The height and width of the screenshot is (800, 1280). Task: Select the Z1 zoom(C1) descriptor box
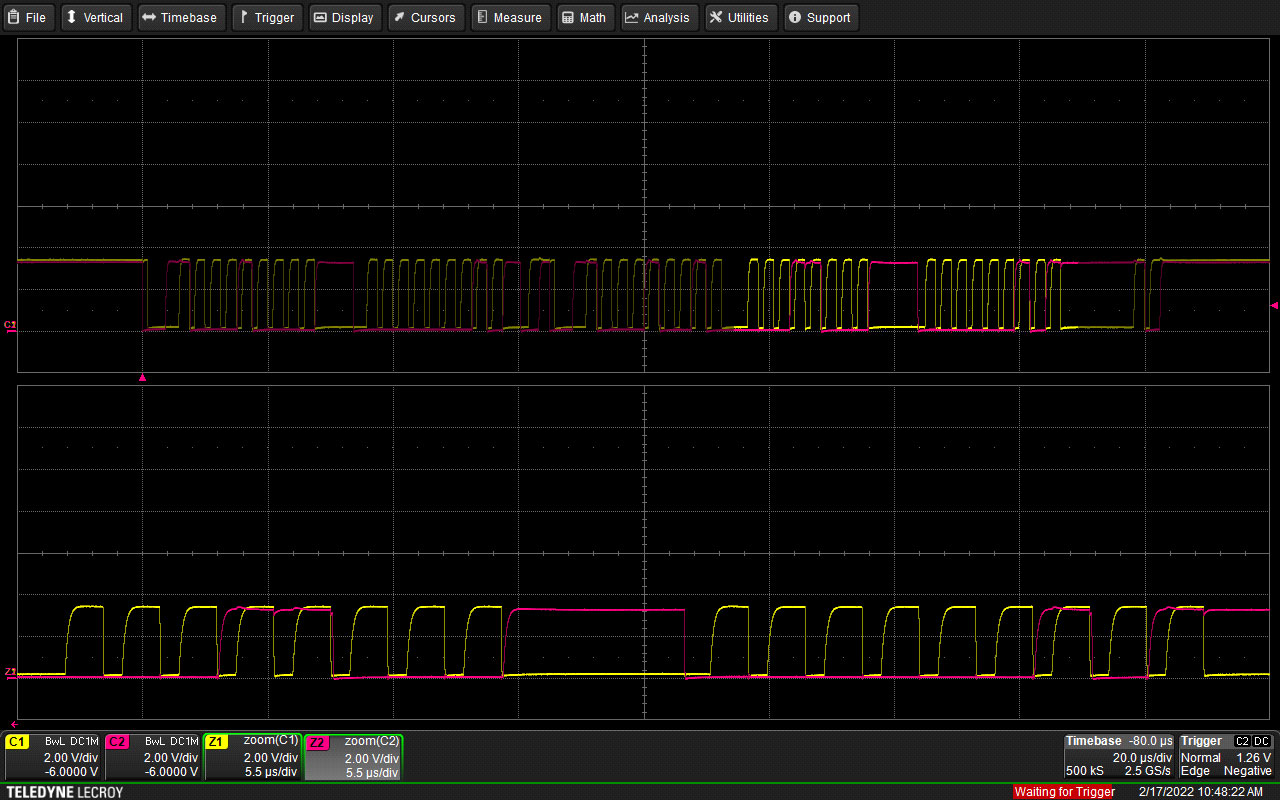tap(253, 756)
